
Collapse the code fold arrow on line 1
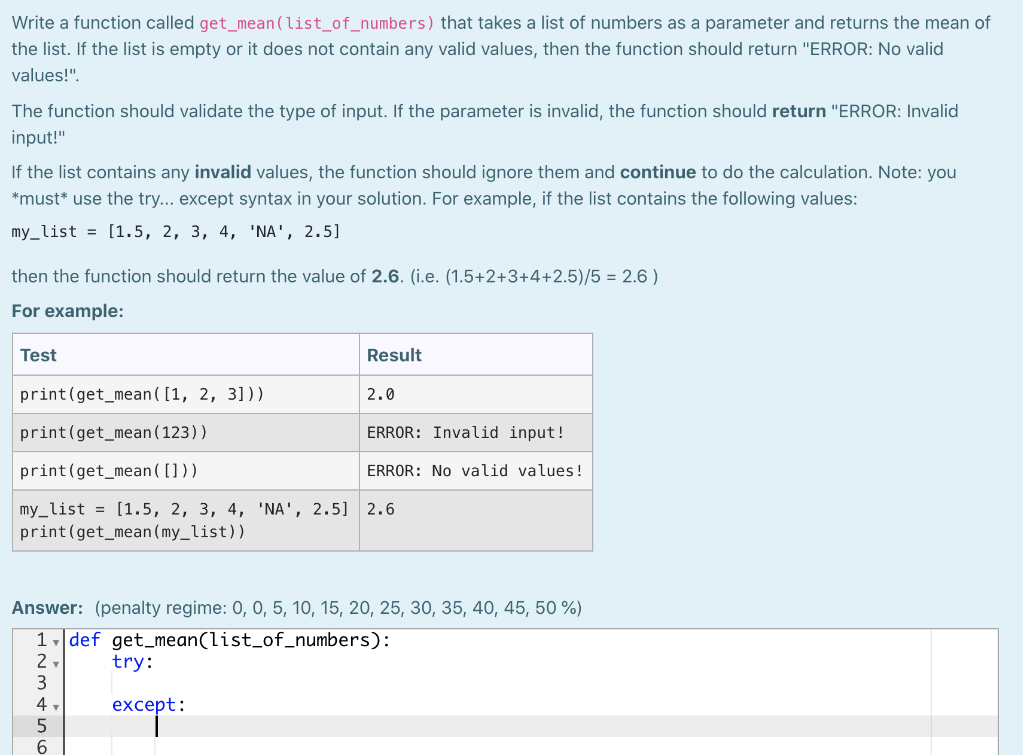(x=56, y=640)
